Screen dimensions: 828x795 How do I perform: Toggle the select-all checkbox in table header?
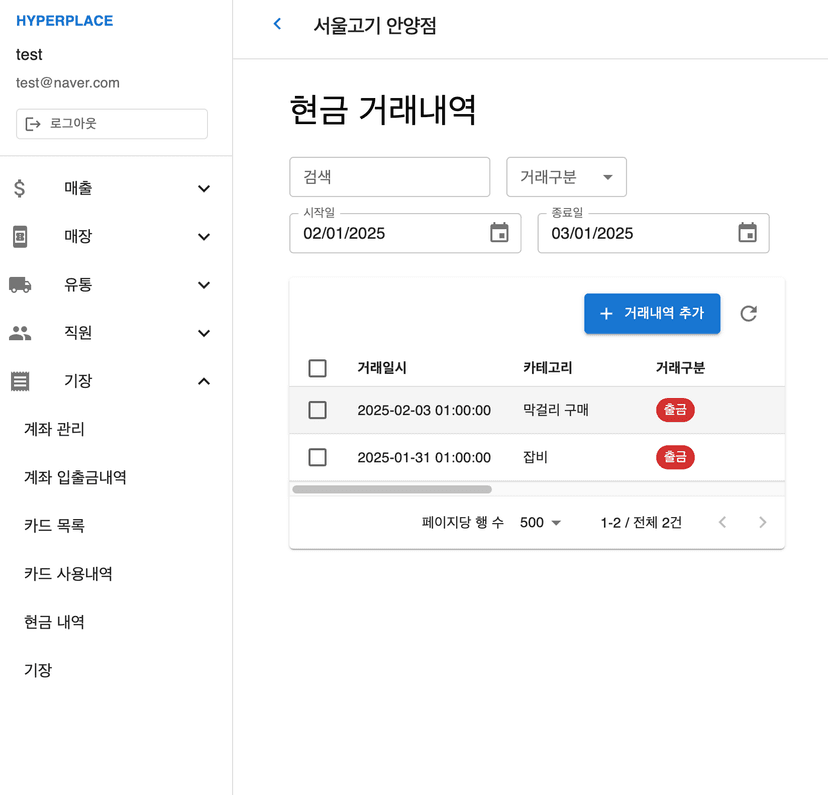tap(318, 368)
